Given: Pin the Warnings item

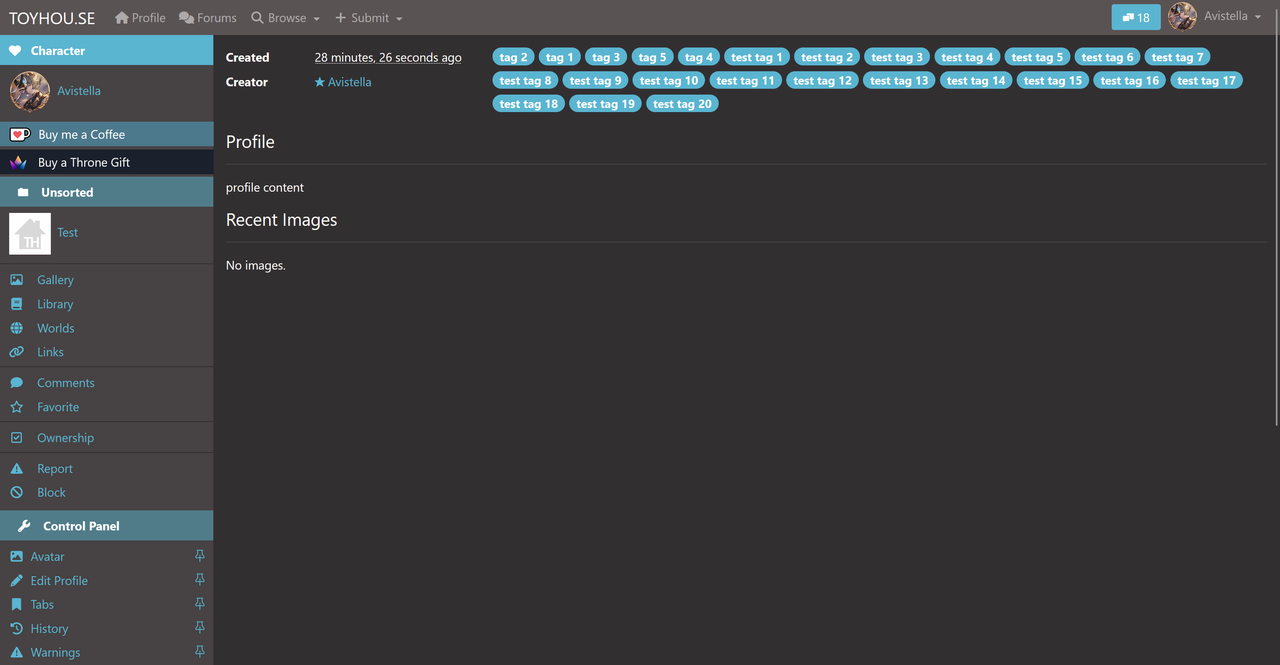Looking at the screenshot, I should 200,652.
